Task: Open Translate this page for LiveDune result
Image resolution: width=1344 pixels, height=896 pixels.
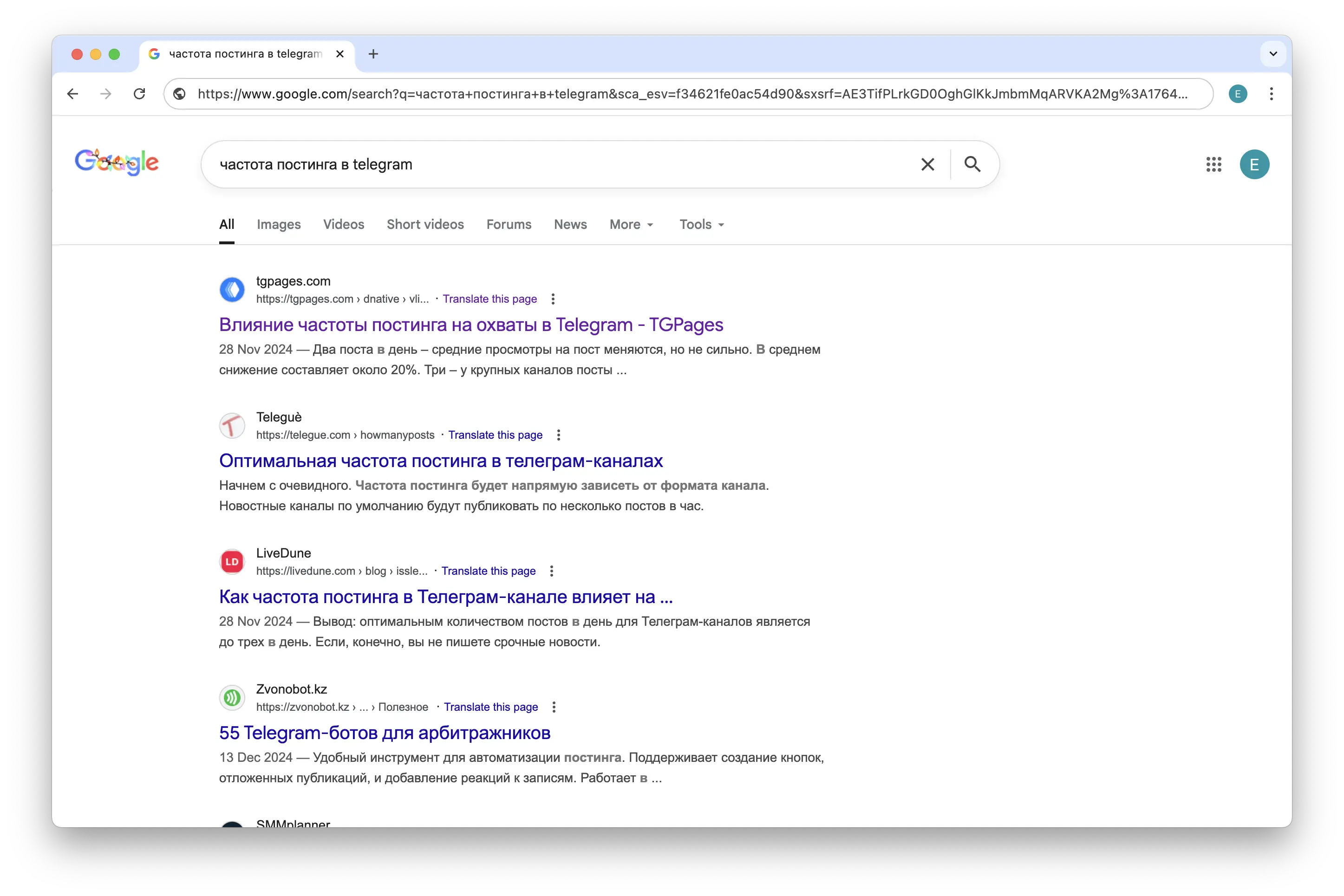Action: click(488, 571)
